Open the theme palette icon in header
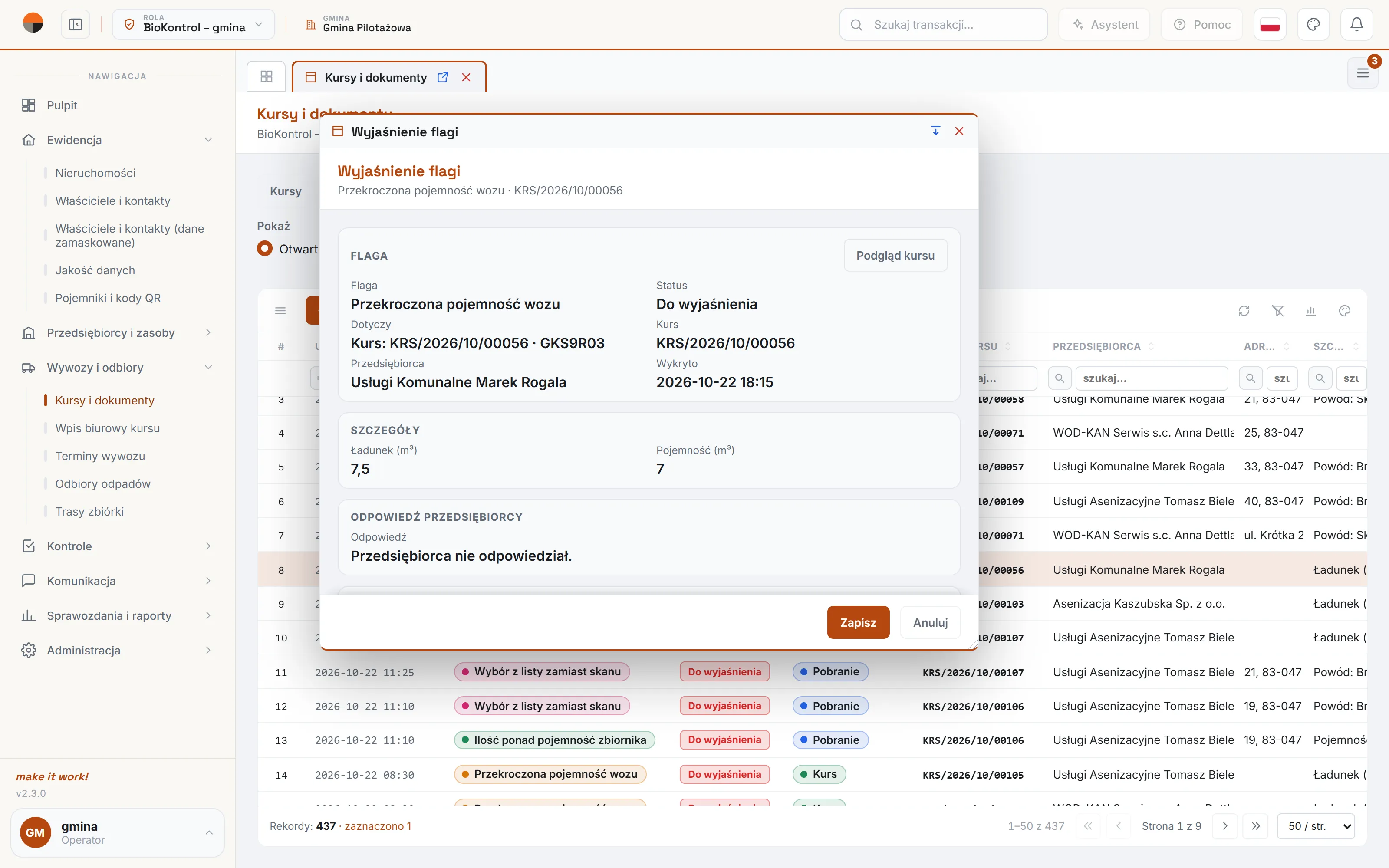The height and width of the screenshot is (868, 1389). (x=1313, y=25)
